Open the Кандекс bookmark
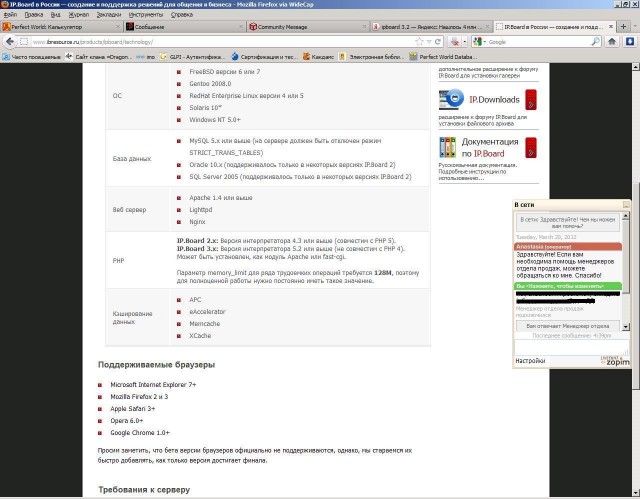The height and width of the screenshot is (499, 640). tap(318, 57)
